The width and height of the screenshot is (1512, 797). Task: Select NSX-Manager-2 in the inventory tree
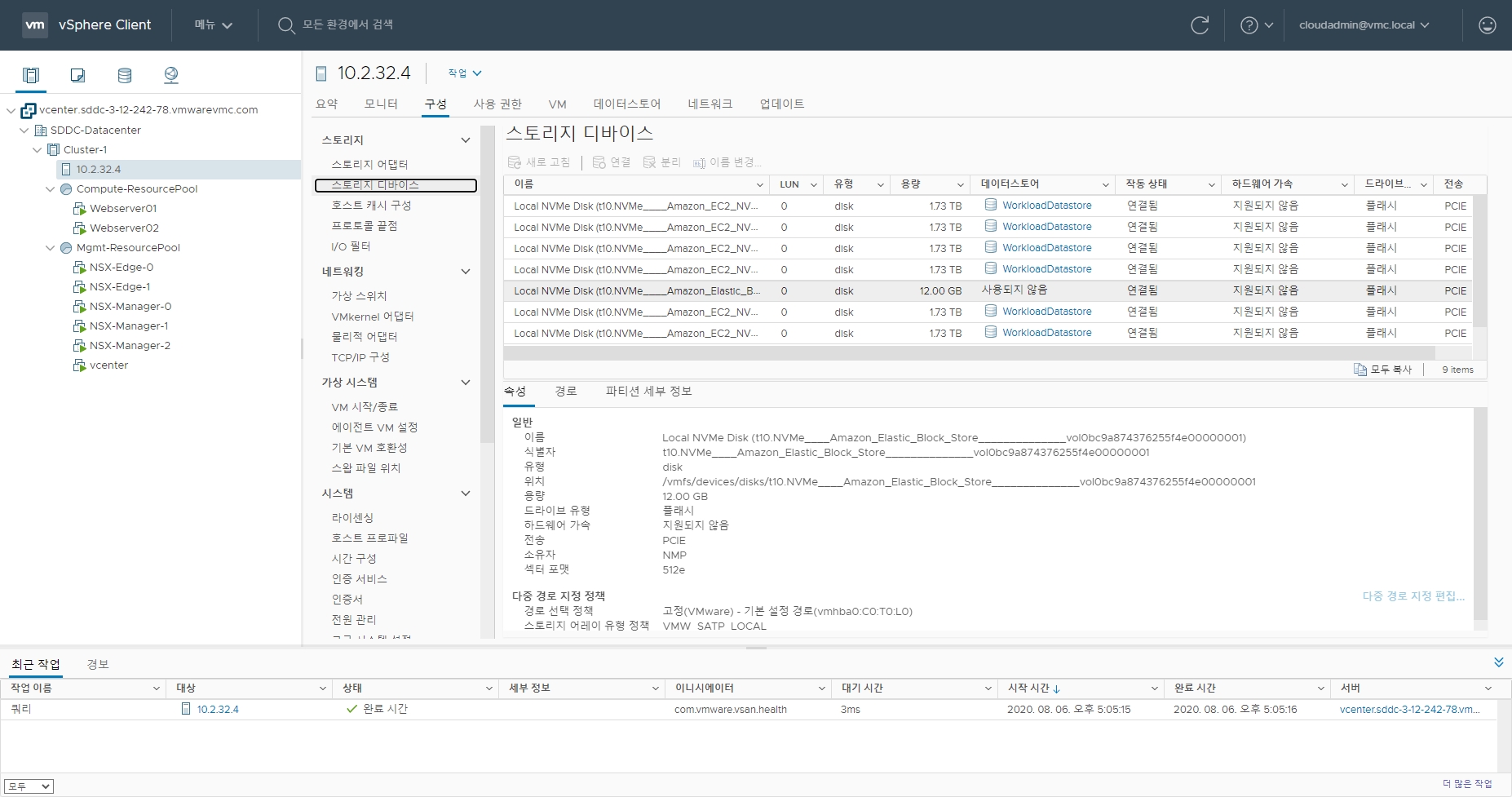coord(130,346)
